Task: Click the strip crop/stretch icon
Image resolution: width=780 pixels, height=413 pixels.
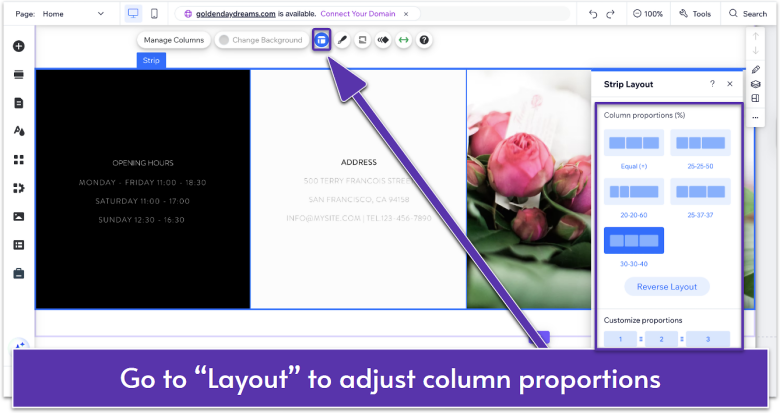Action: [x=363, y=40]
